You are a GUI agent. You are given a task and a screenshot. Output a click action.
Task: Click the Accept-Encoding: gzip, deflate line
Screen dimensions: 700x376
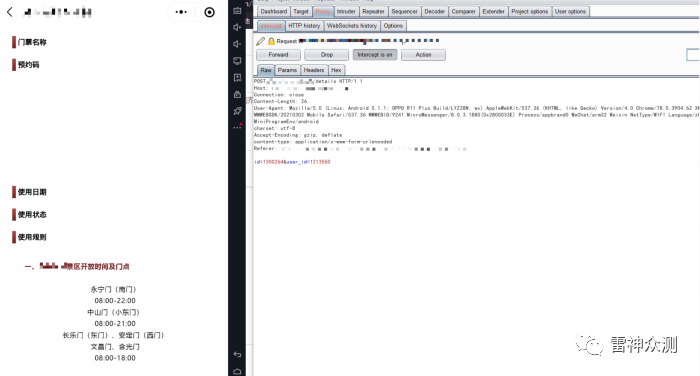point(298,135)
